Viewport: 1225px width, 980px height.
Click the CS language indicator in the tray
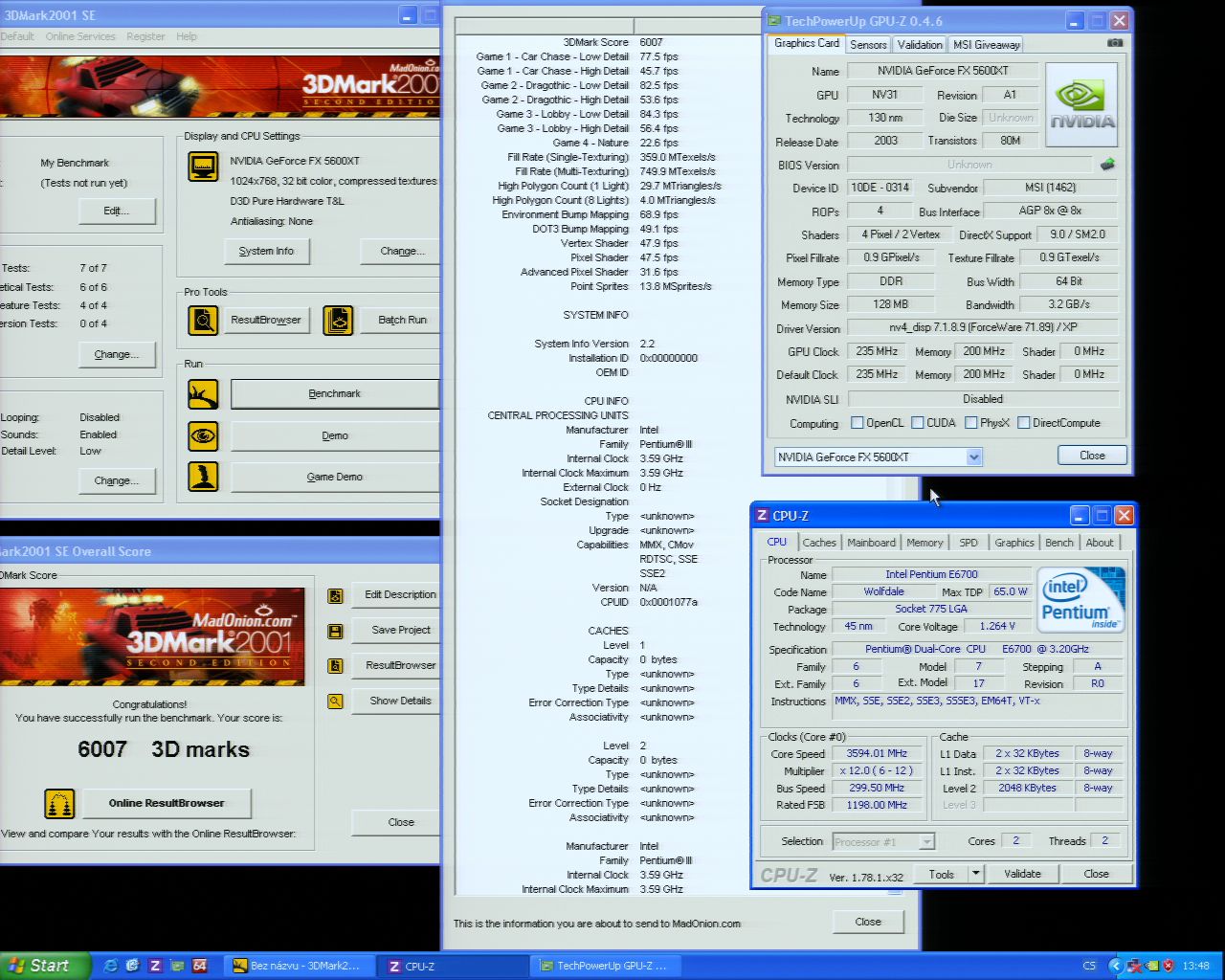(1089, 966)
